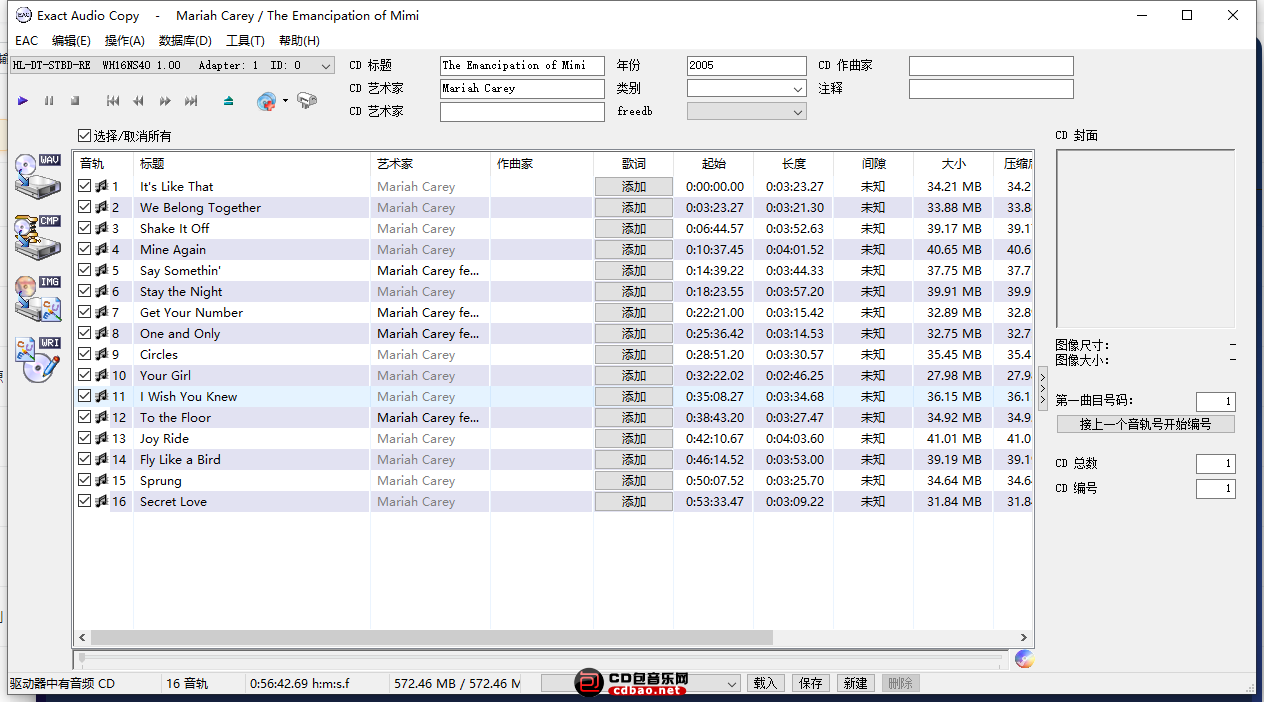Screen dimensions: 1264x702
Task: Click the Play button in playback controls
Action: pos(23,101)
